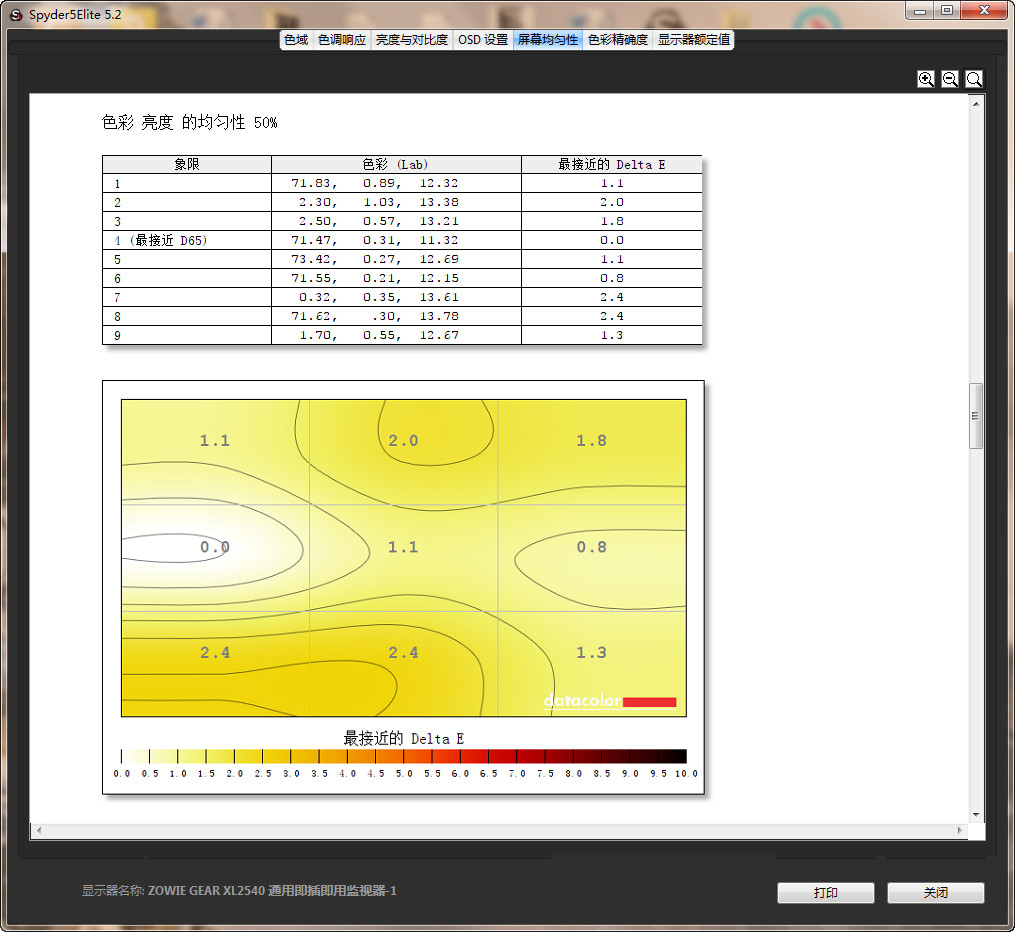1015x932 pixels.
Task: Click the Delta E table cell 0.8
Action: [x=612, y=278]
